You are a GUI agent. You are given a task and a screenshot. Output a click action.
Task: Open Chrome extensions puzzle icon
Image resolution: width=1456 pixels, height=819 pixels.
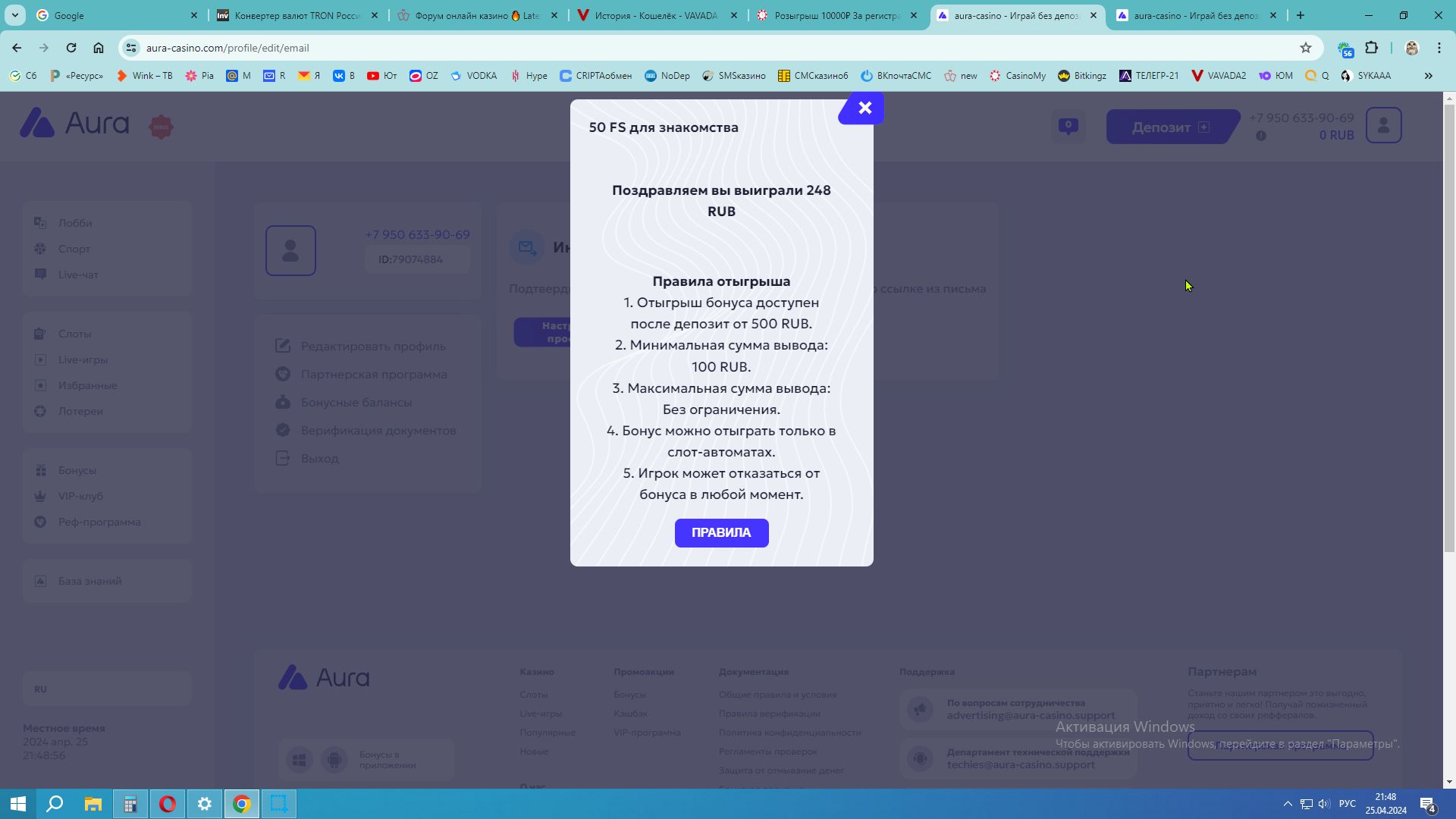click(x=1371, y=48)
